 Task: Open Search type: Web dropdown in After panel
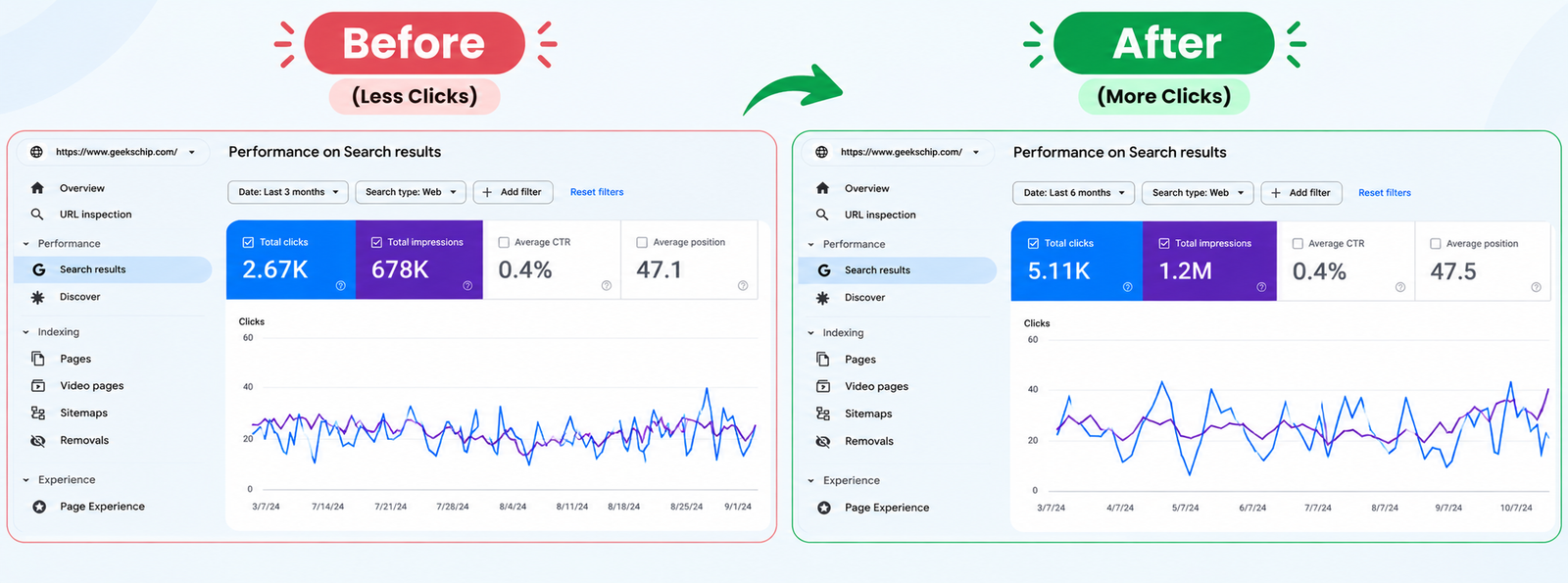click(1199, 193)
